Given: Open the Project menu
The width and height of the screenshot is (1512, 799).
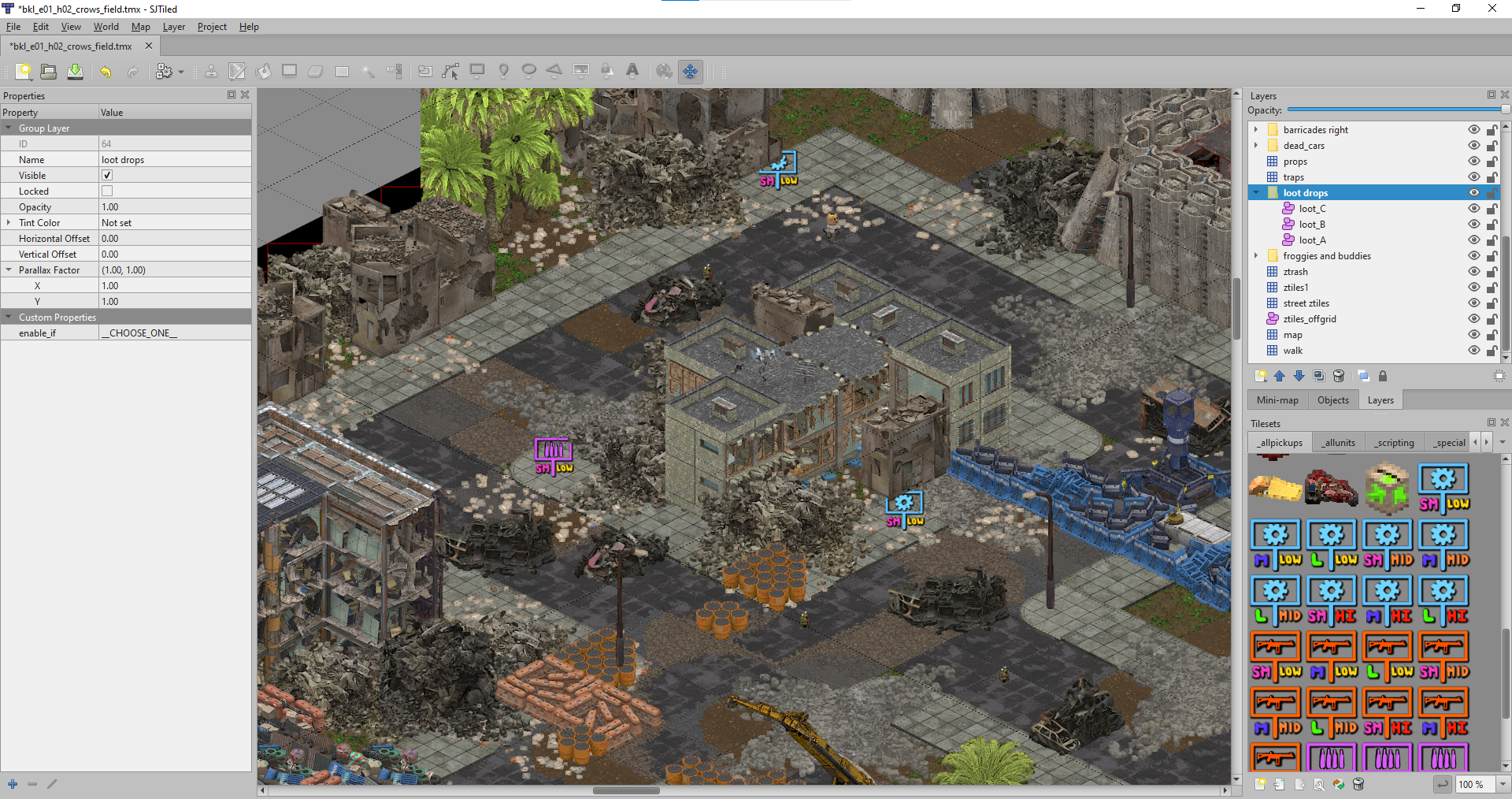Looking at the screenshot, I should (x=212, y=27).
